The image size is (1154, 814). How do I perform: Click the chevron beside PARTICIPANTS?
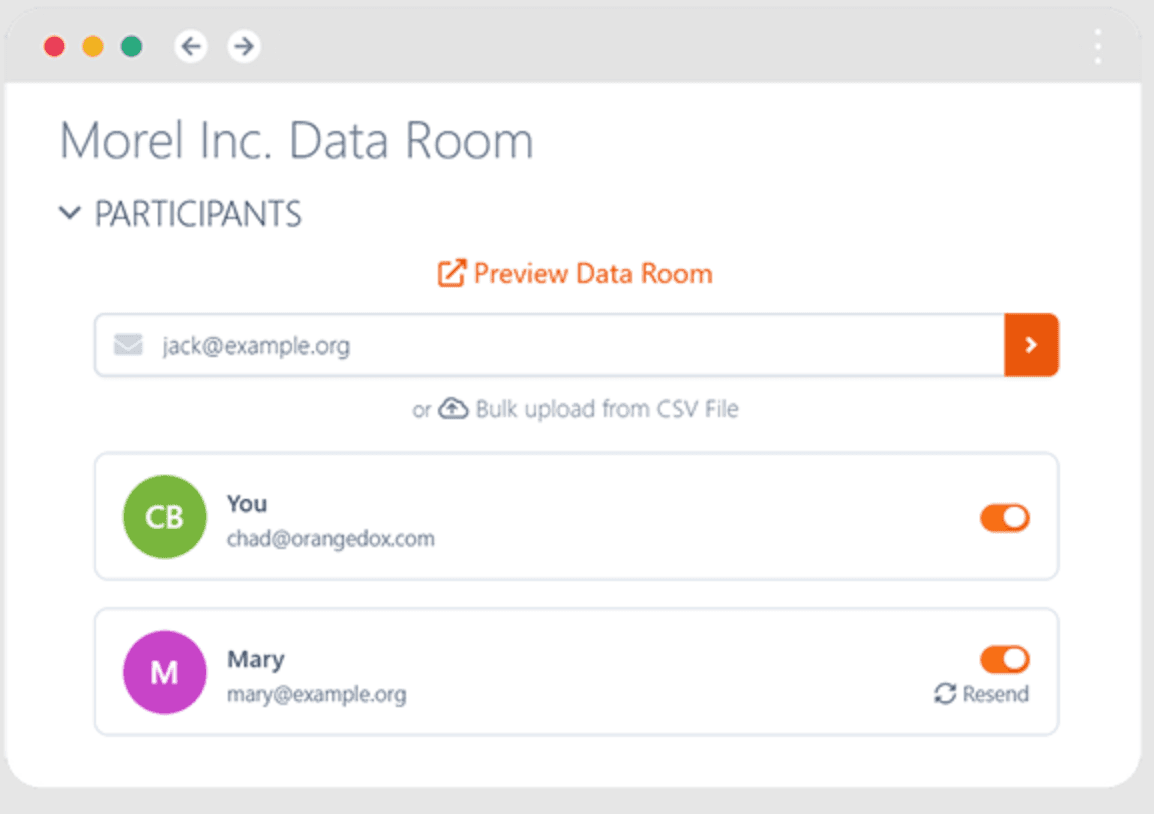69,213
